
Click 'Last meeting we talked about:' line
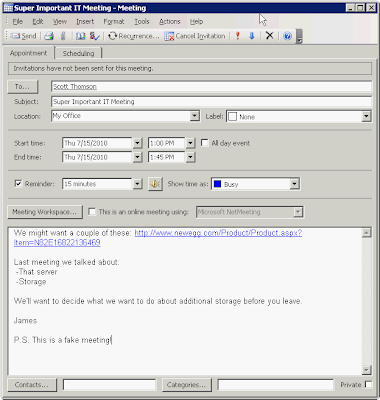66,262
